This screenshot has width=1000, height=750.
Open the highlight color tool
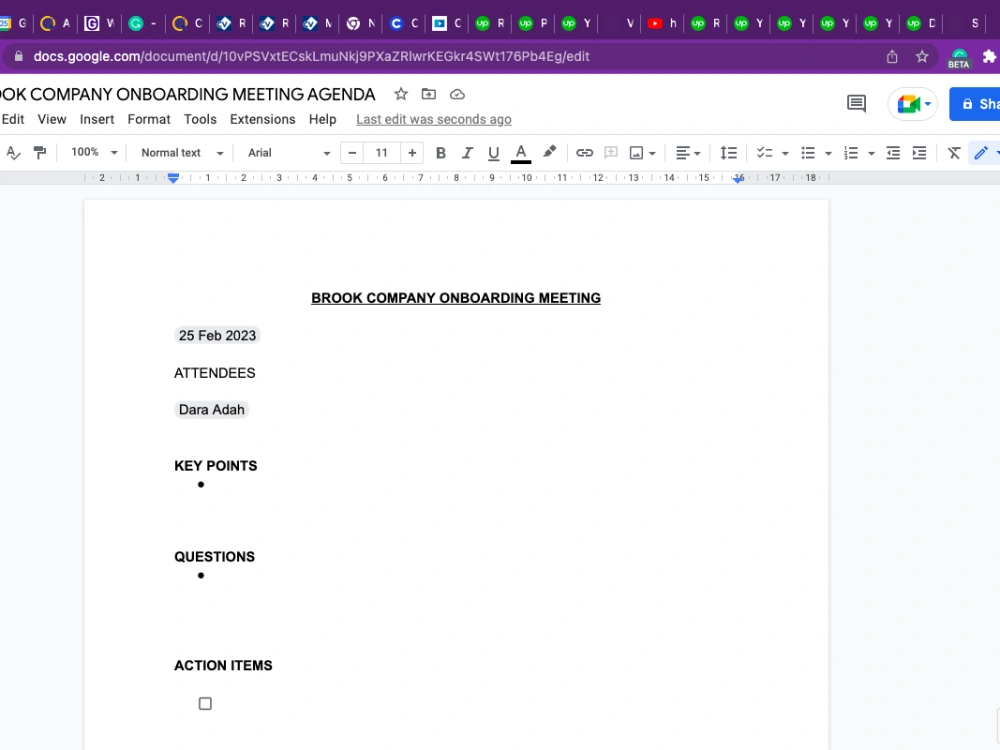(549, 152)
